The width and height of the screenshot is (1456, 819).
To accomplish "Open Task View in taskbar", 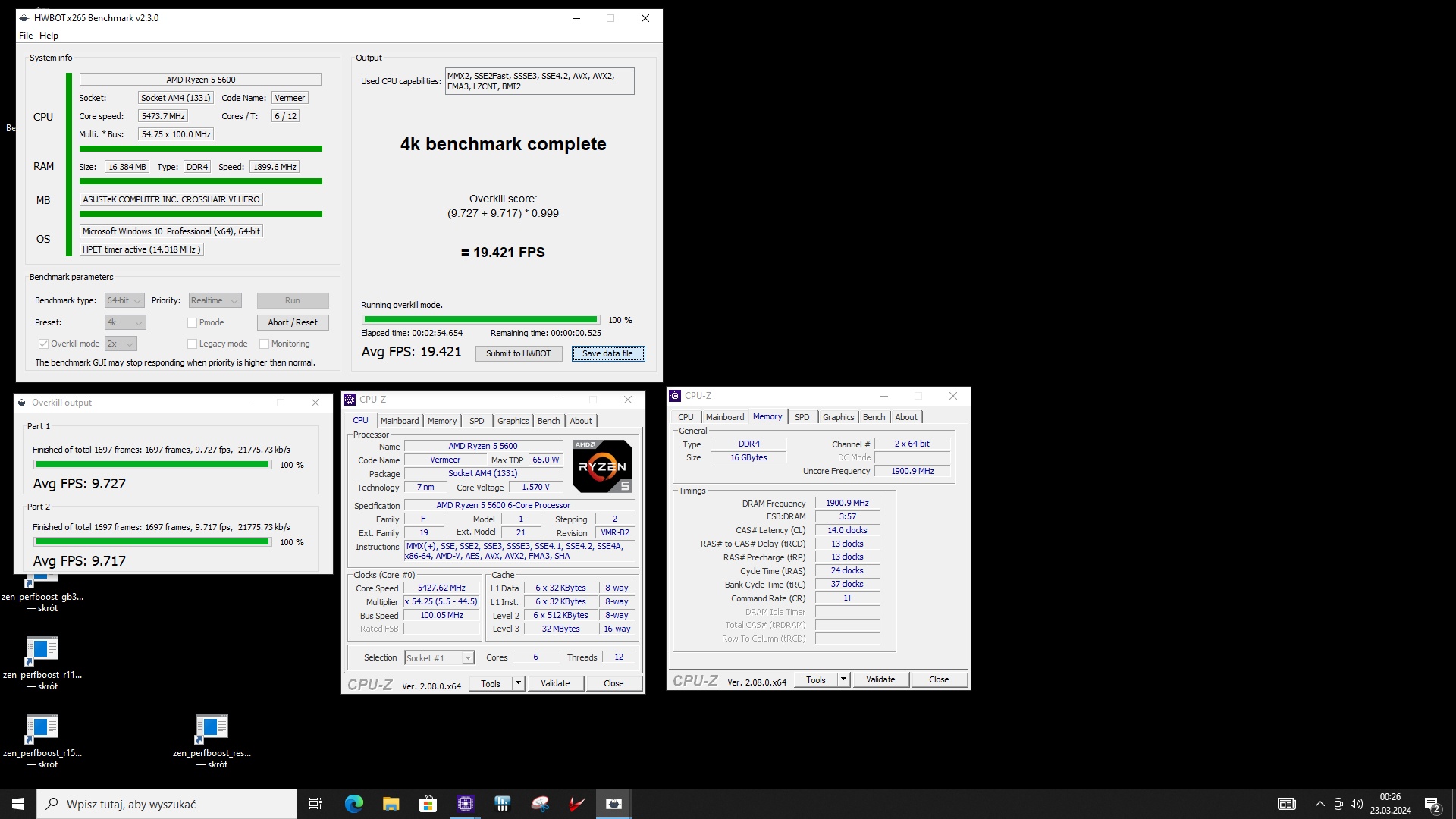I will pos(315,804).
